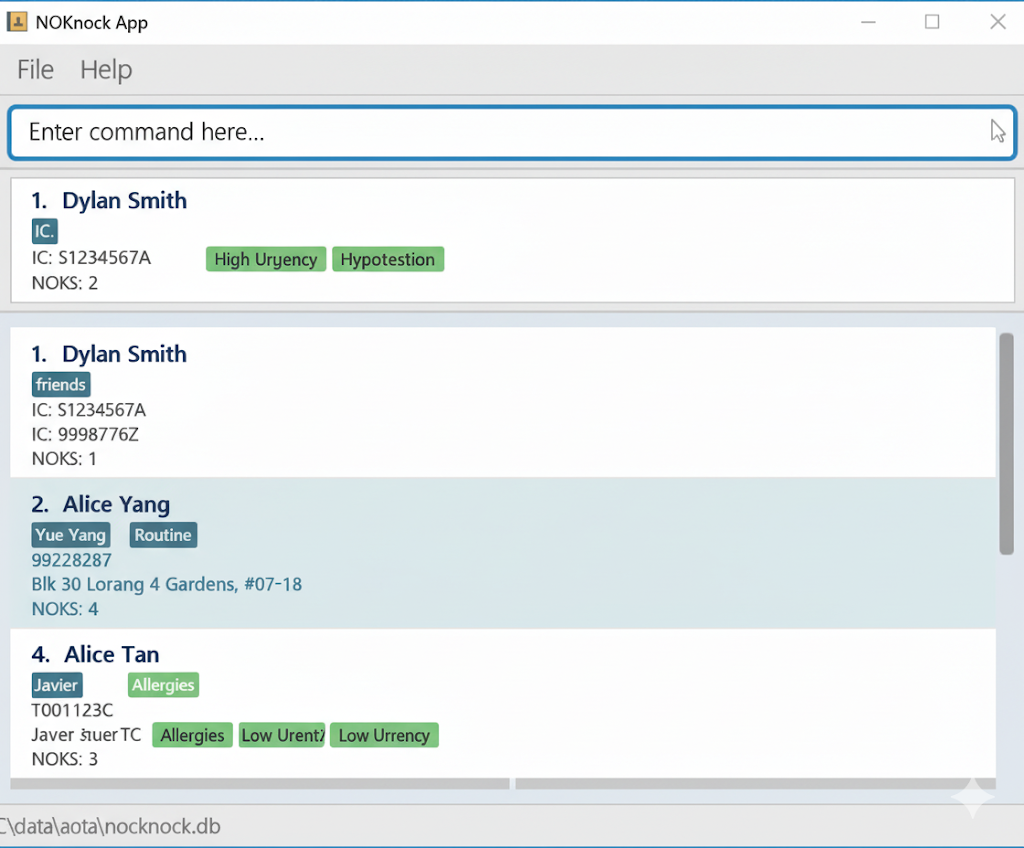Click the vertical scrollbar thumb of the list
1024x848 pixels.
[x=1006, y=443]
